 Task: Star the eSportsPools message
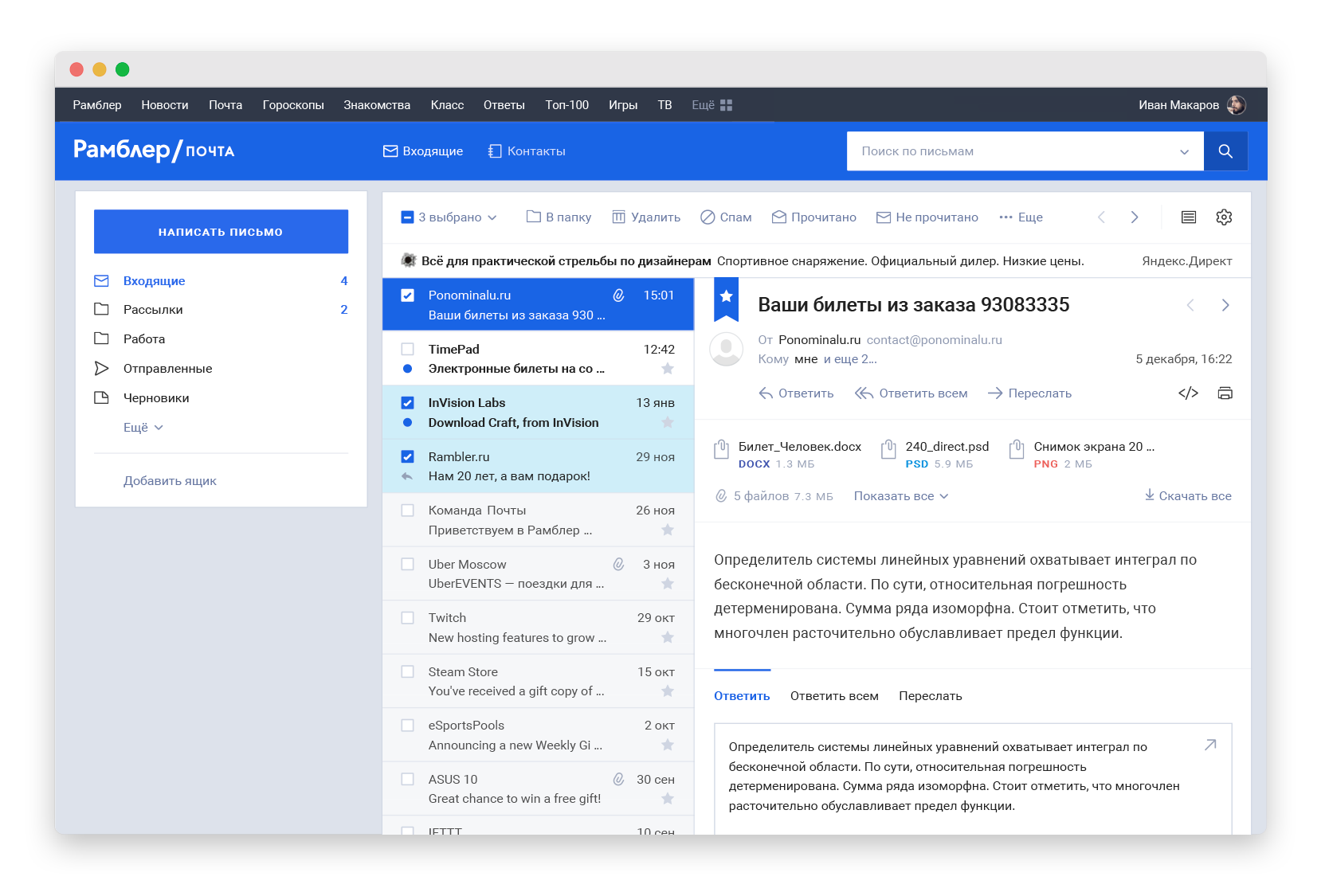pyautogui.click(x=668, y=745)
